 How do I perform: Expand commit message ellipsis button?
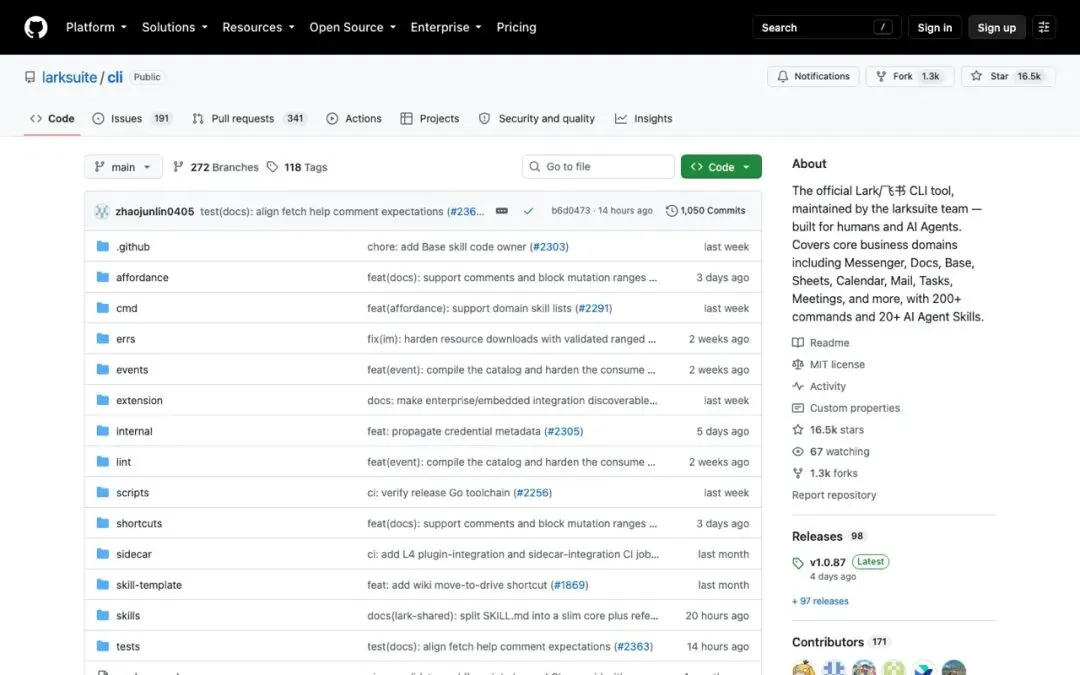coord(501,211)
